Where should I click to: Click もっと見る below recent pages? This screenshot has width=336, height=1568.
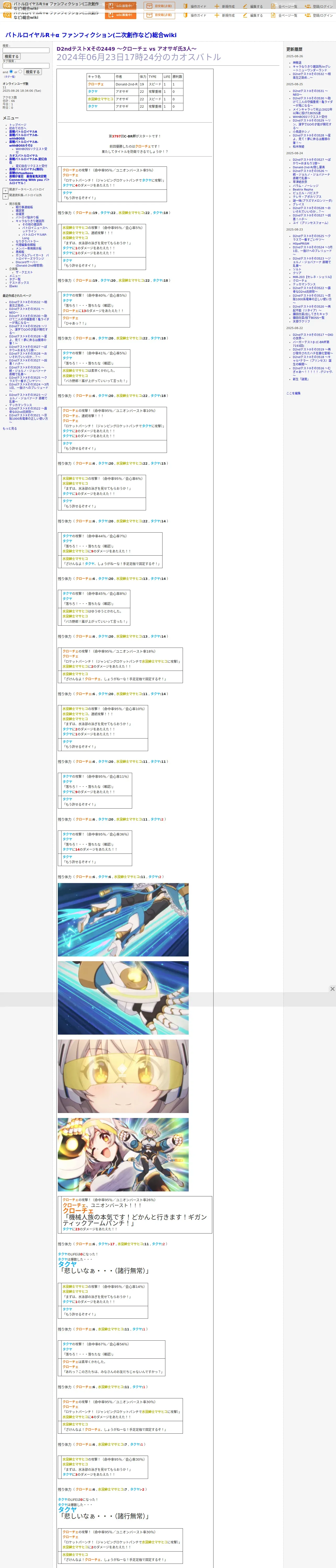10,429
